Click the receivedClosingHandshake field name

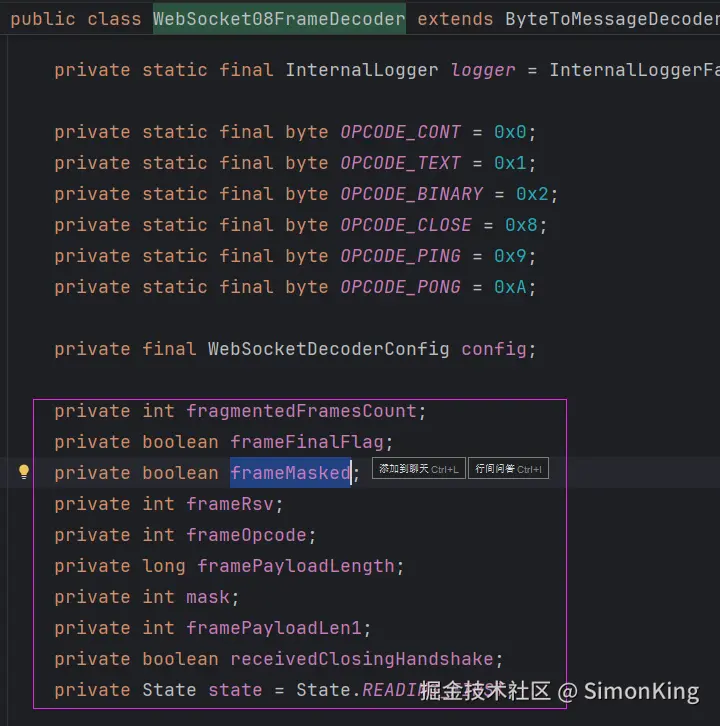click(x=362, y=659)
